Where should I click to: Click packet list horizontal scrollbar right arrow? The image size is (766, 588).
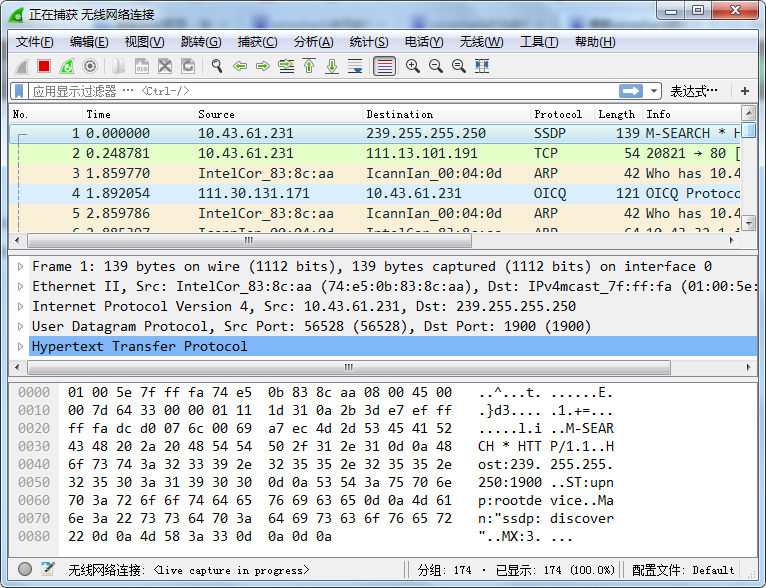coord(731,240)
